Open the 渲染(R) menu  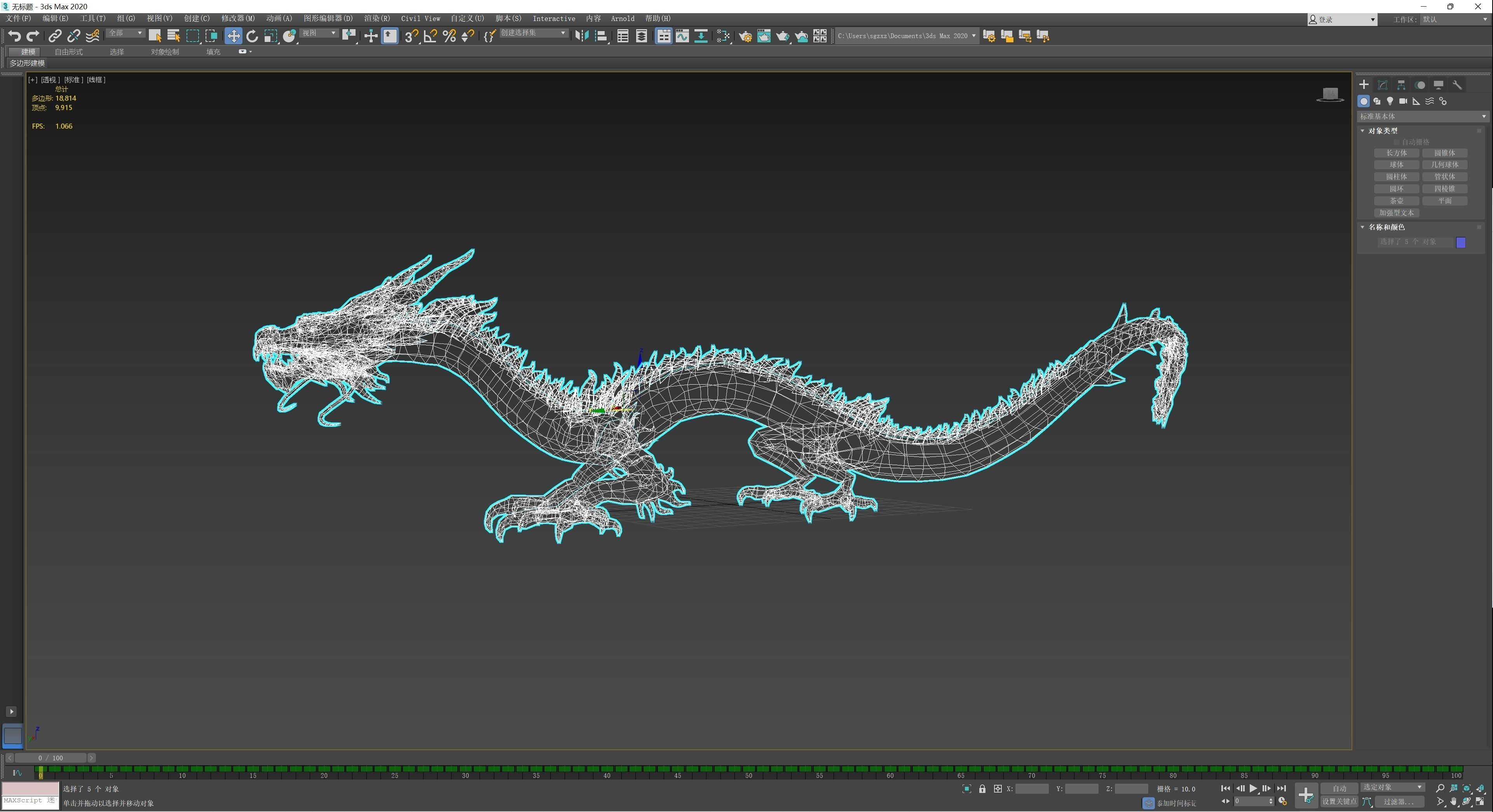point(377,19)
